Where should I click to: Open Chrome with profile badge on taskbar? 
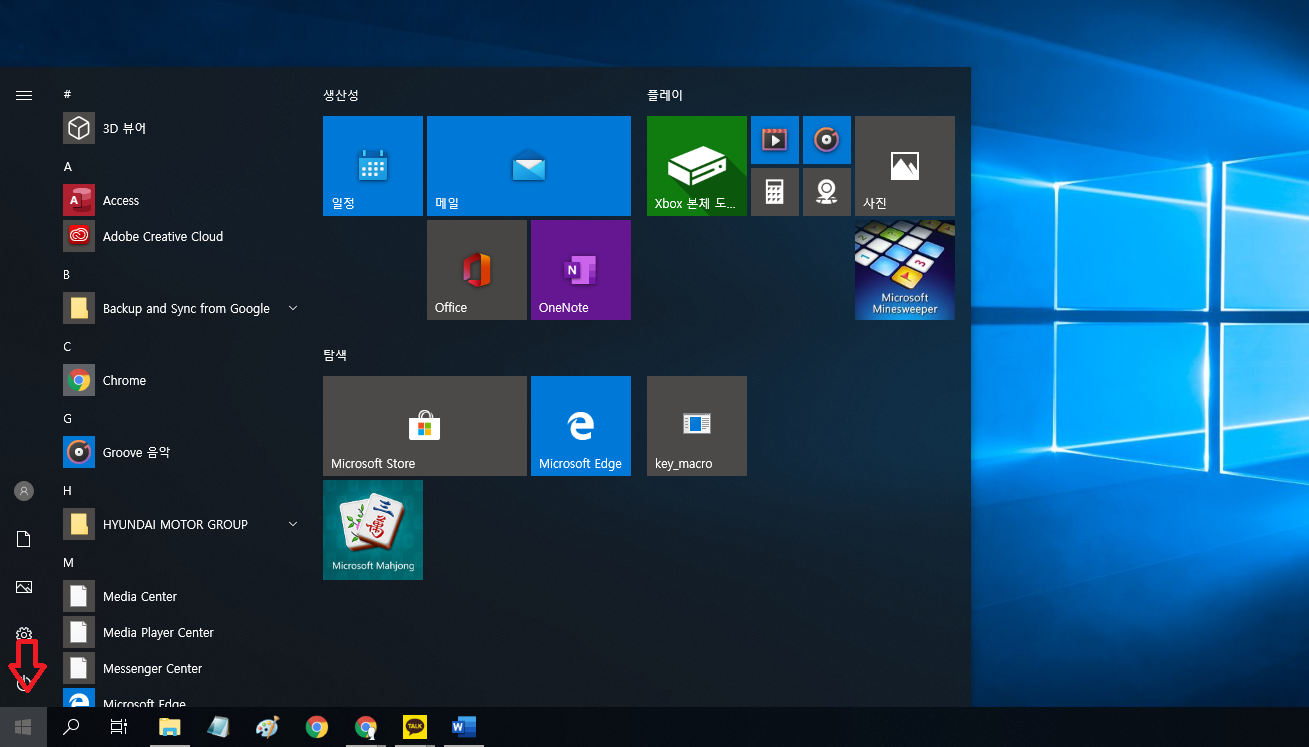(366, 727)
